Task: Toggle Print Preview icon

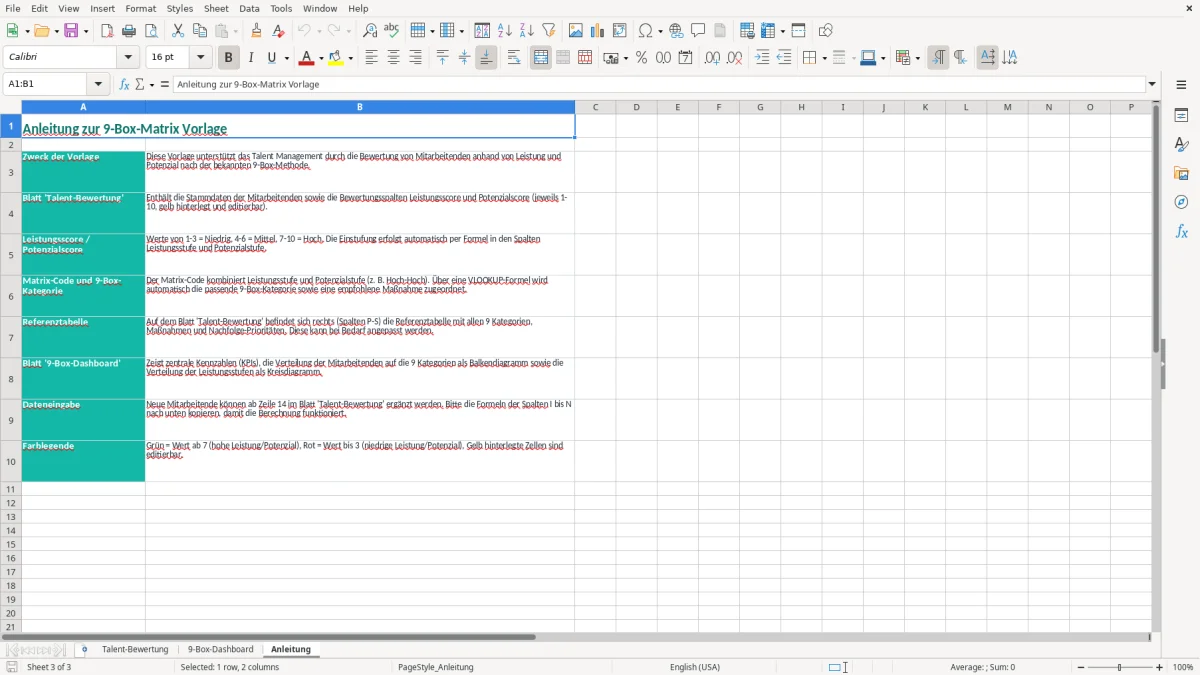Action: pyautogui.click(x=150, y=31)
